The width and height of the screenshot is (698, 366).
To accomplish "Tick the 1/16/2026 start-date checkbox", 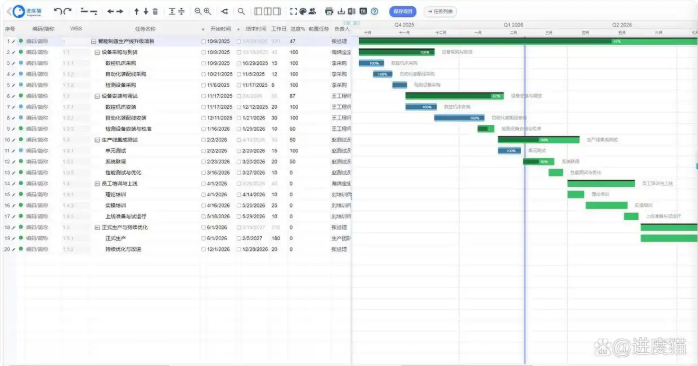I will pyautogui.click(x=203, y=129).
